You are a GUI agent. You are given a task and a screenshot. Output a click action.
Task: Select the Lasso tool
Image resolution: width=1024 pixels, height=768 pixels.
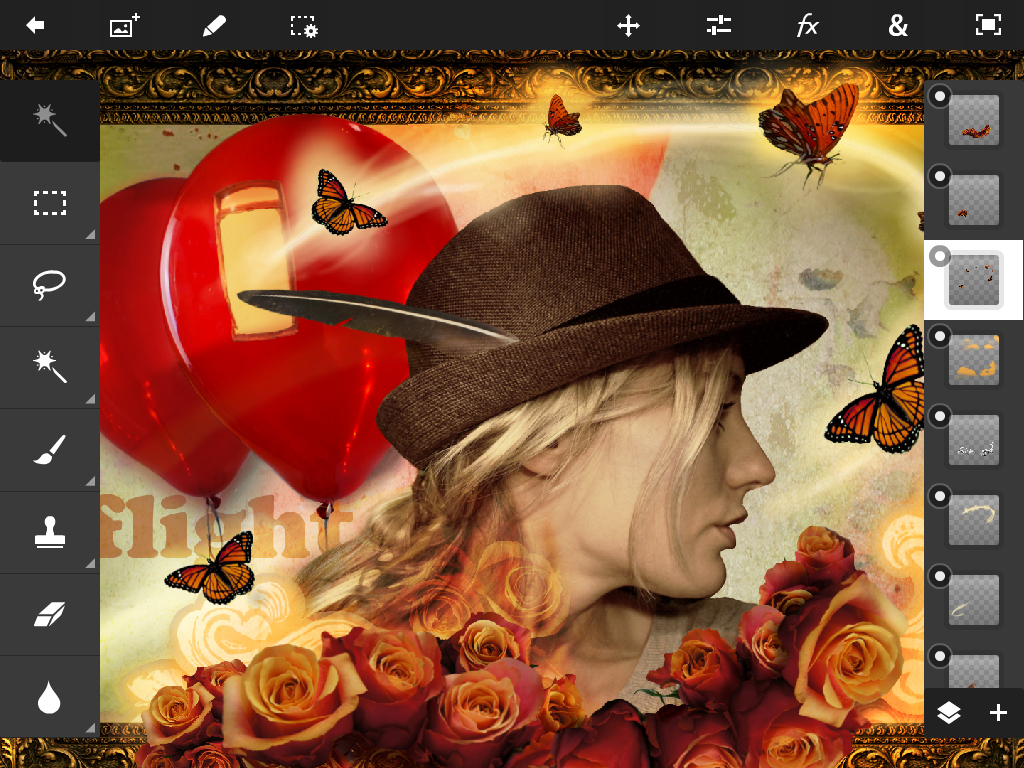[49, 284]
